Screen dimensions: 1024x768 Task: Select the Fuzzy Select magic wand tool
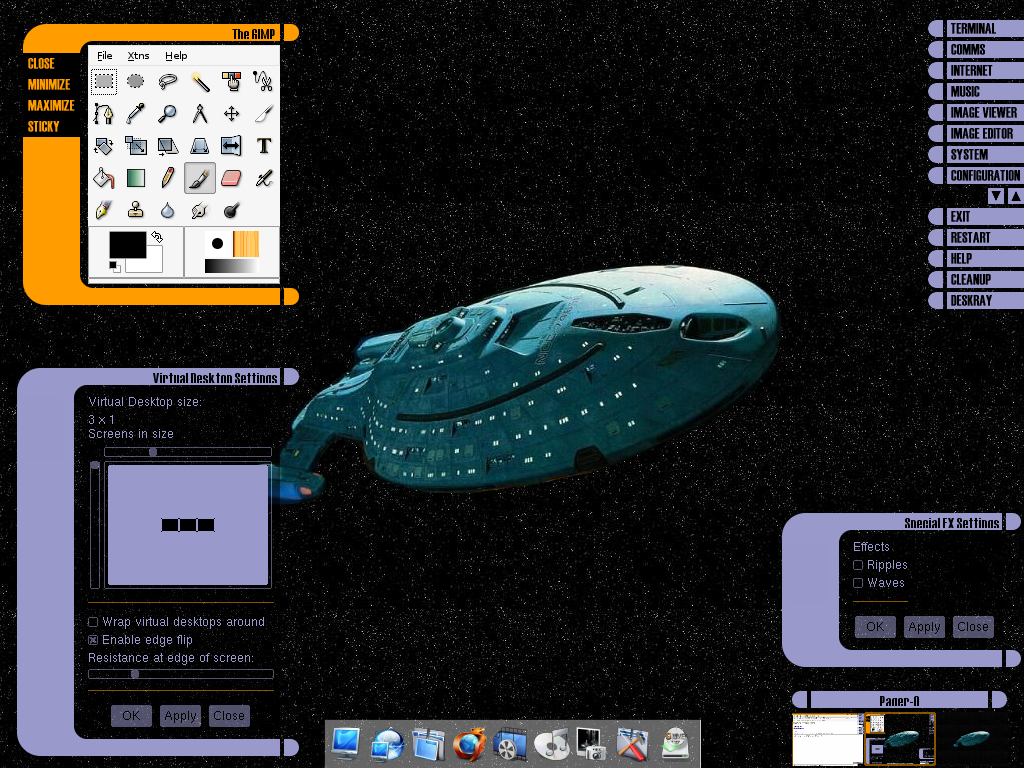(x=200, y=82)
